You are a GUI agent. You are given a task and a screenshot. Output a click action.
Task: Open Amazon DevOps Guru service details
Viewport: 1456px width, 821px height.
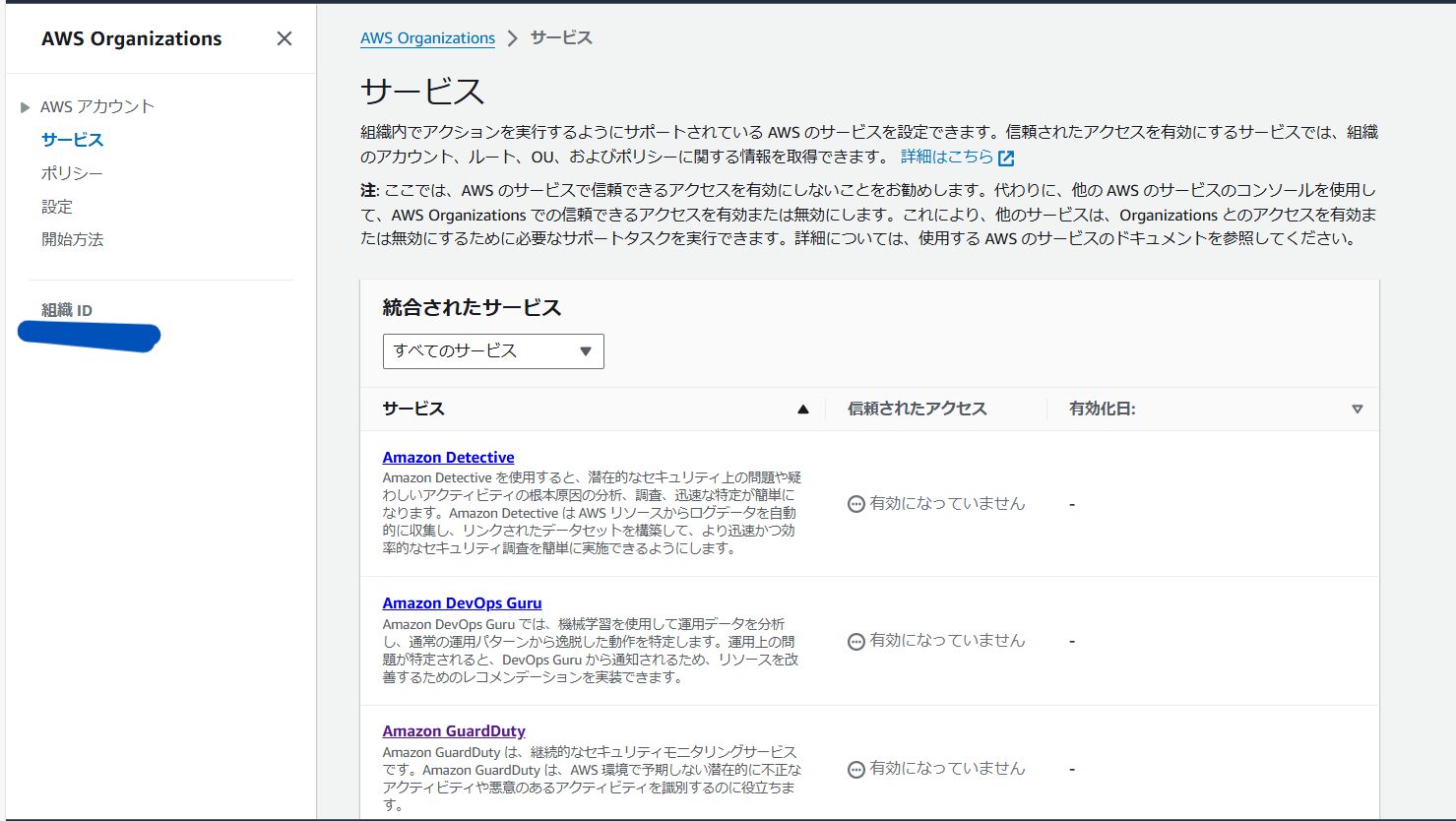[462, 602]
